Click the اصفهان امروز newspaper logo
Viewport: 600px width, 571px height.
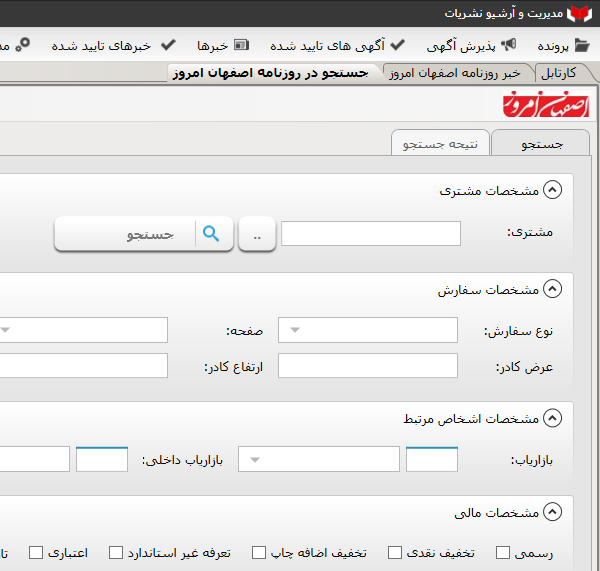(546, 104)
